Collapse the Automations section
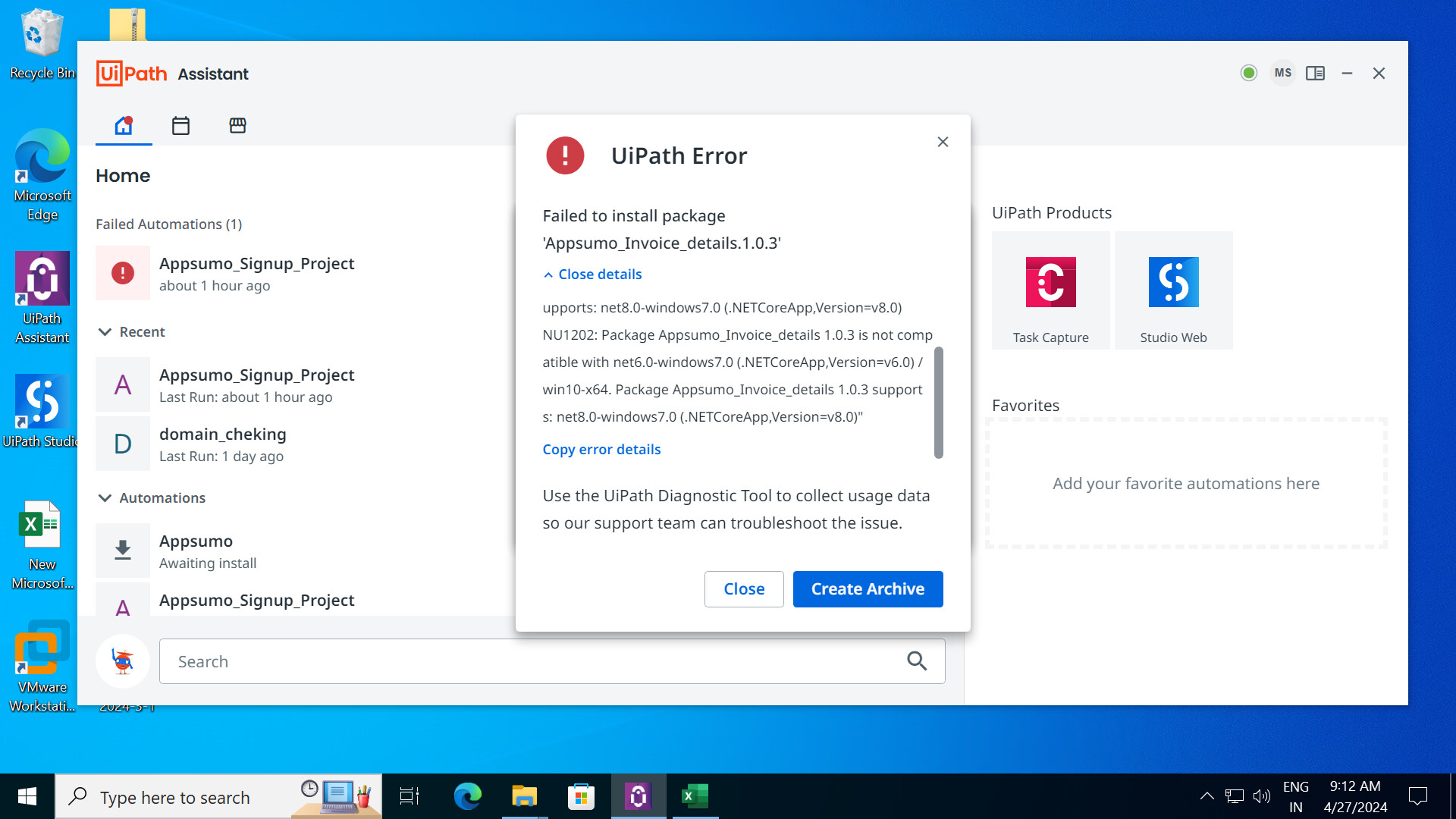Image resolution: width=1456 pixels, height=819 pixels. [105, 498]
